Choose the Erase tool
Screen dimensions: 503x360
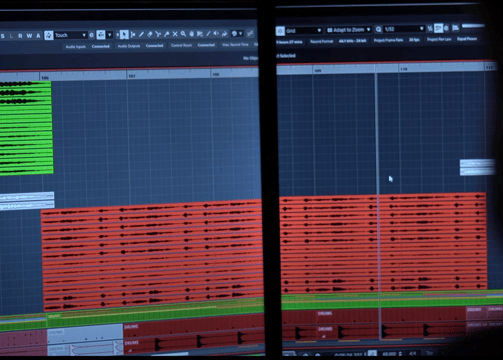pyautogui.click(x=150, y=34)
